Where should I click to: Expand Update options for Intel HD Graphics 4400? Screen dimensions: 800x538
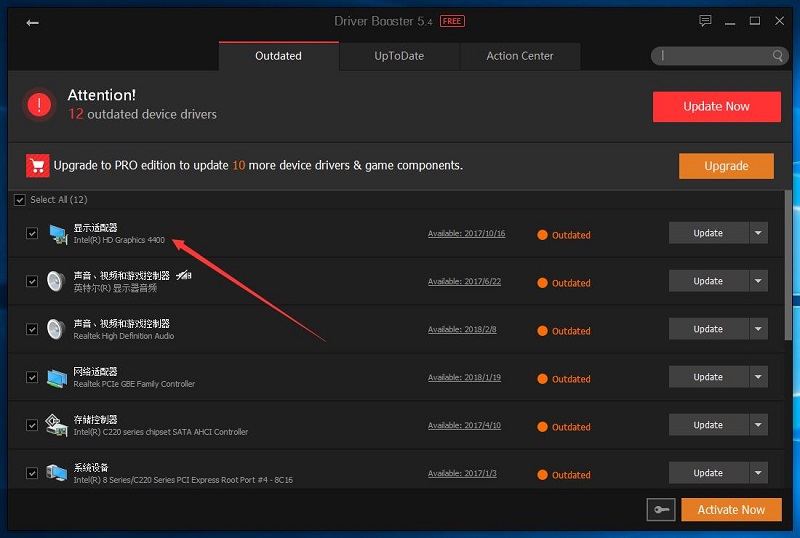coord(758,233)
